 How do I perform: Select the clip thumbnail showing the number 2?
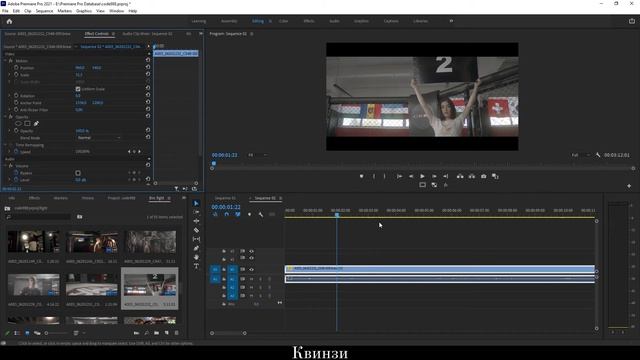pos(150,284)
